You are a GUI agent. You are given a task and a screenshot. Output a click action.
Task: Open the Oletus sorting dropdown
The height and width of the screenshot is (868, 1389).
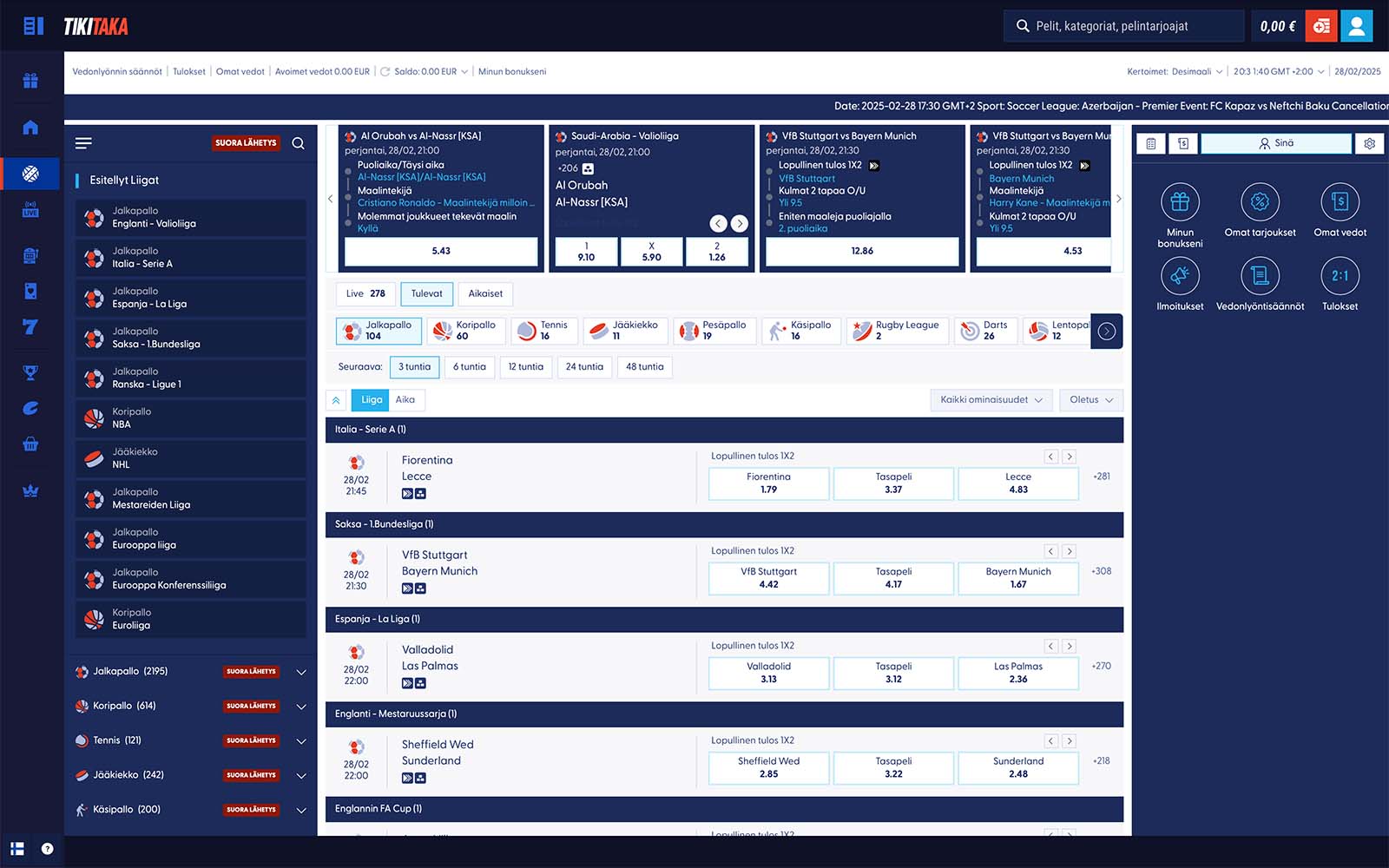1091,400
